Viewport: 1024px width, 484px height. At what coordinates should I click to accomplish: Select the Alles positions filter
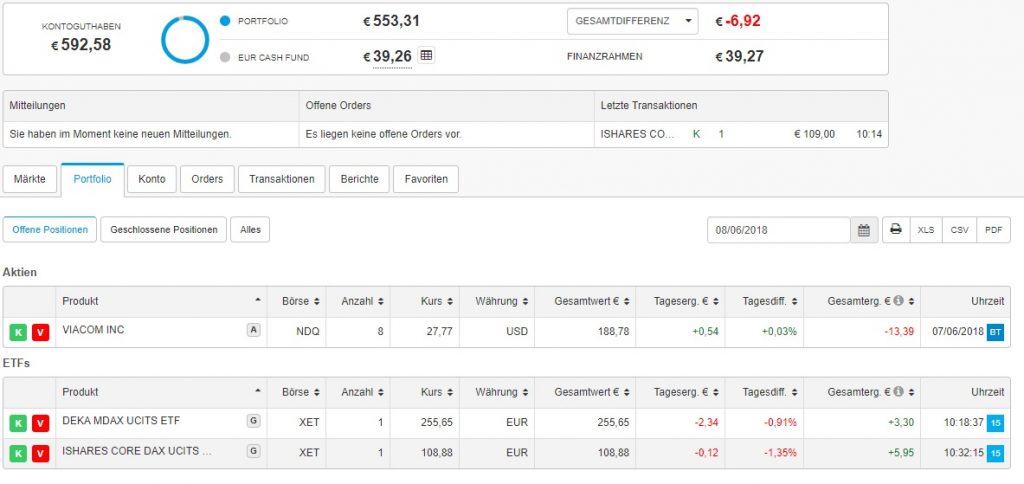click(x=250, y=230)
